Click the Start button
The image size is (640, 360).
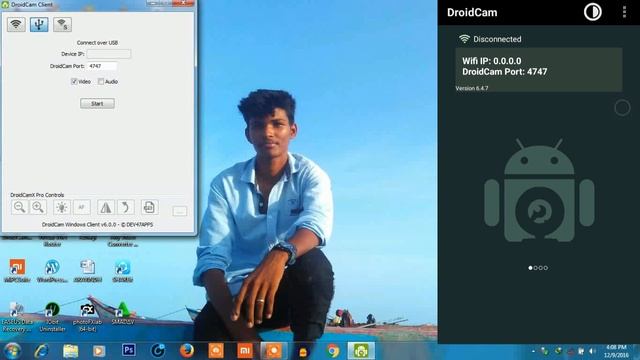point(97,104)
